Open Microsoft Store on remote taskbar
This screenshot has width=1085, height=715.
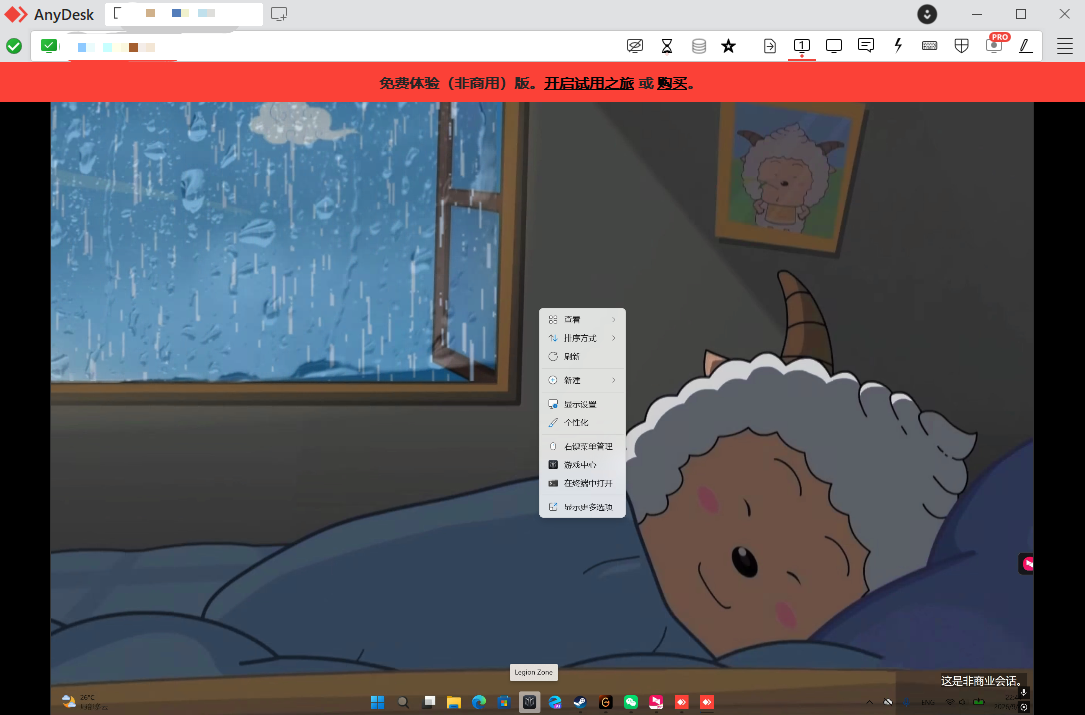click(x=504, y=702)
